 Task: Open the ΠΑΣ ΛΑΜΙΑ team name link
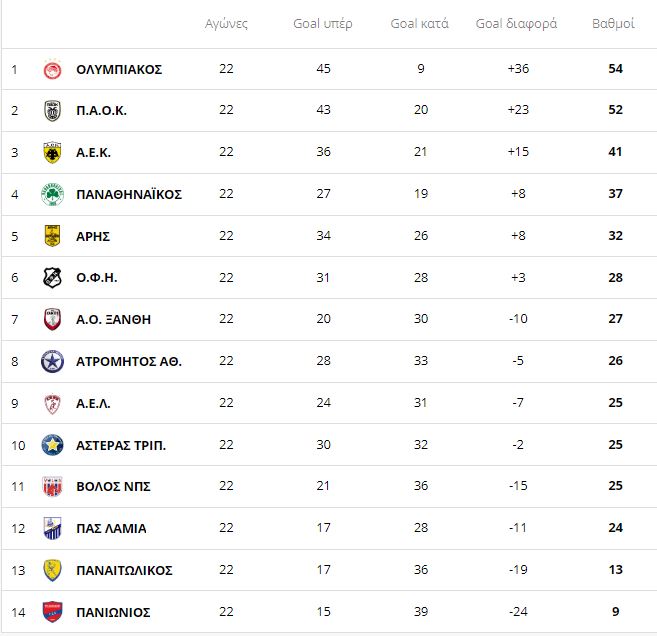(x=111, y=529)
